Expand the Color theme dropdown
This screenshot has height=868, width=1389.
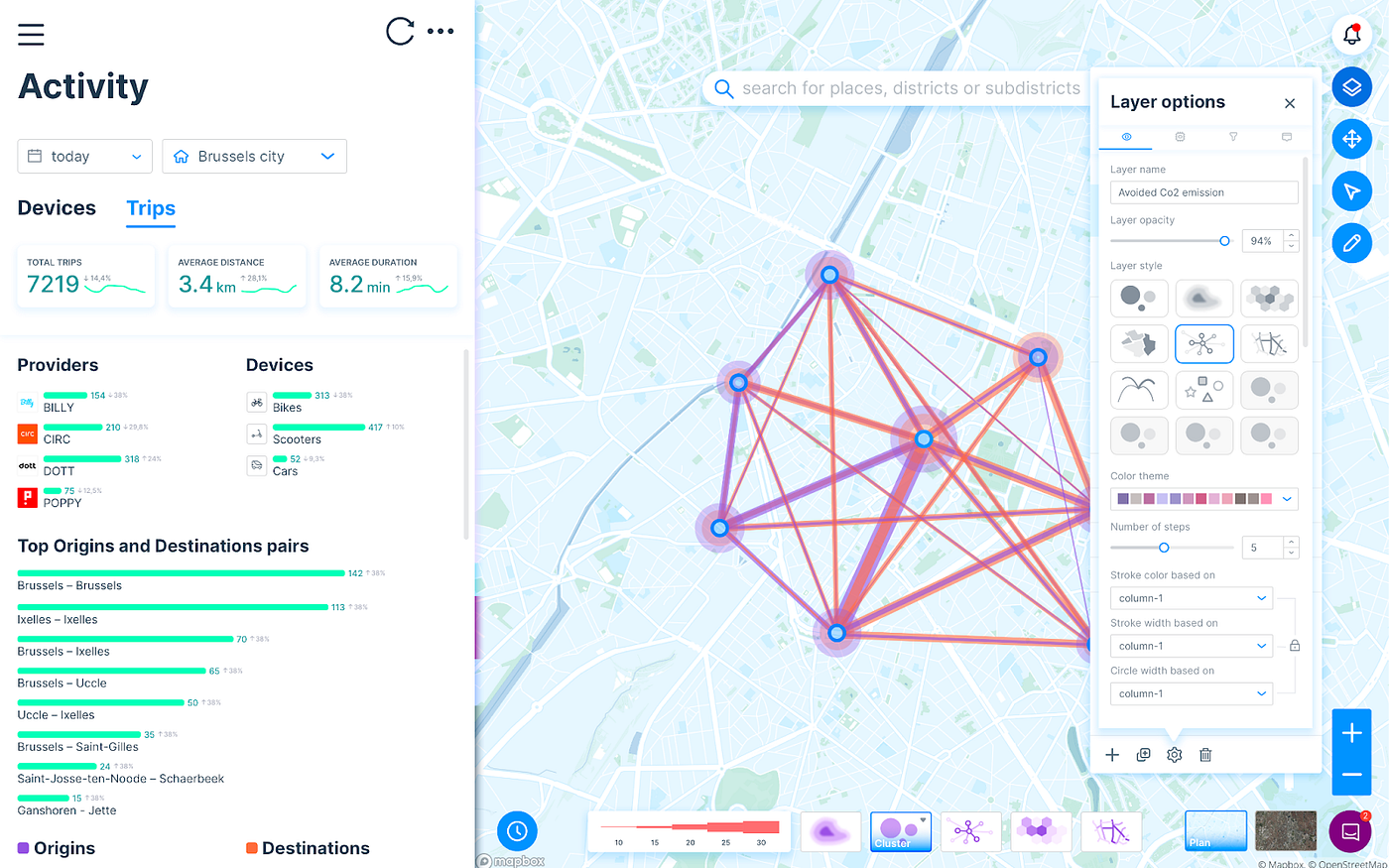(1287, 499)
